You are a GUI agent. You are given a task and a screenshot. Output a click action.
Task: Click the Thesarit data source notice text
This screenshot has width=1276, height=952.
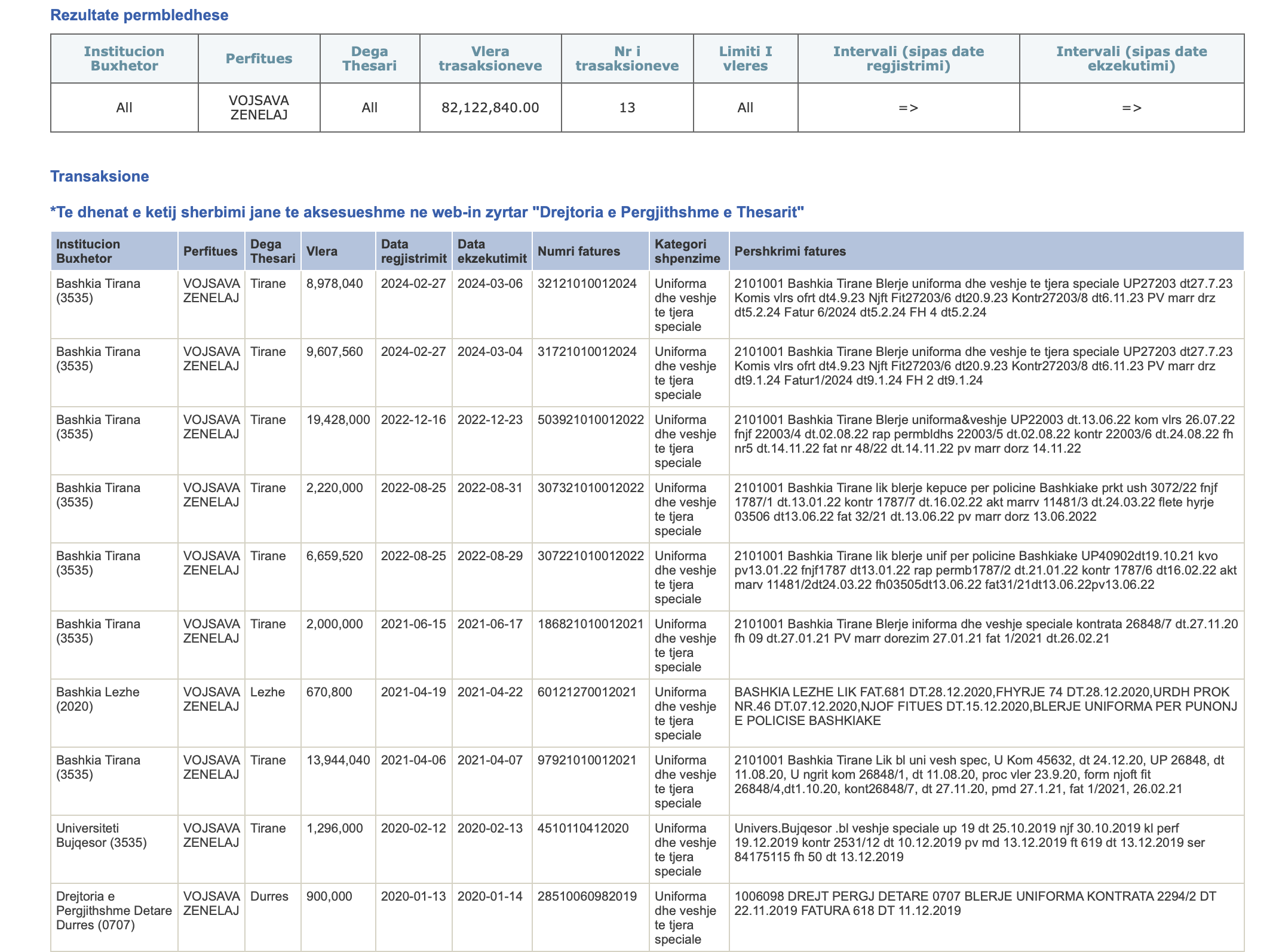(x=427, y=212)
